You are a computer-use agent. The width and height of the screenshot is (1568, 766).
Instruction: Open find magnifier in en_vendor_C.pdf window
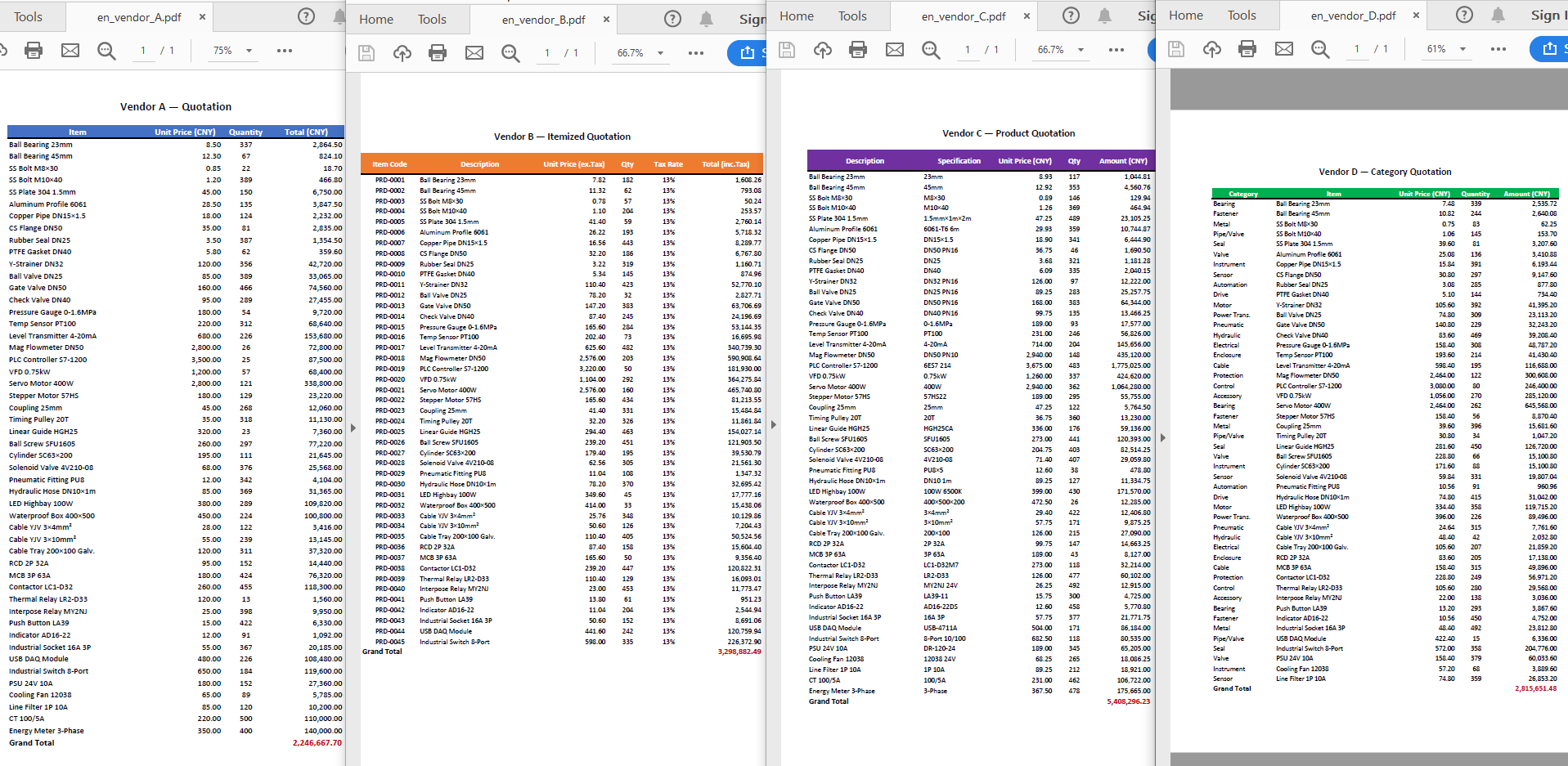pyautogui.click(x=931, y=51)
